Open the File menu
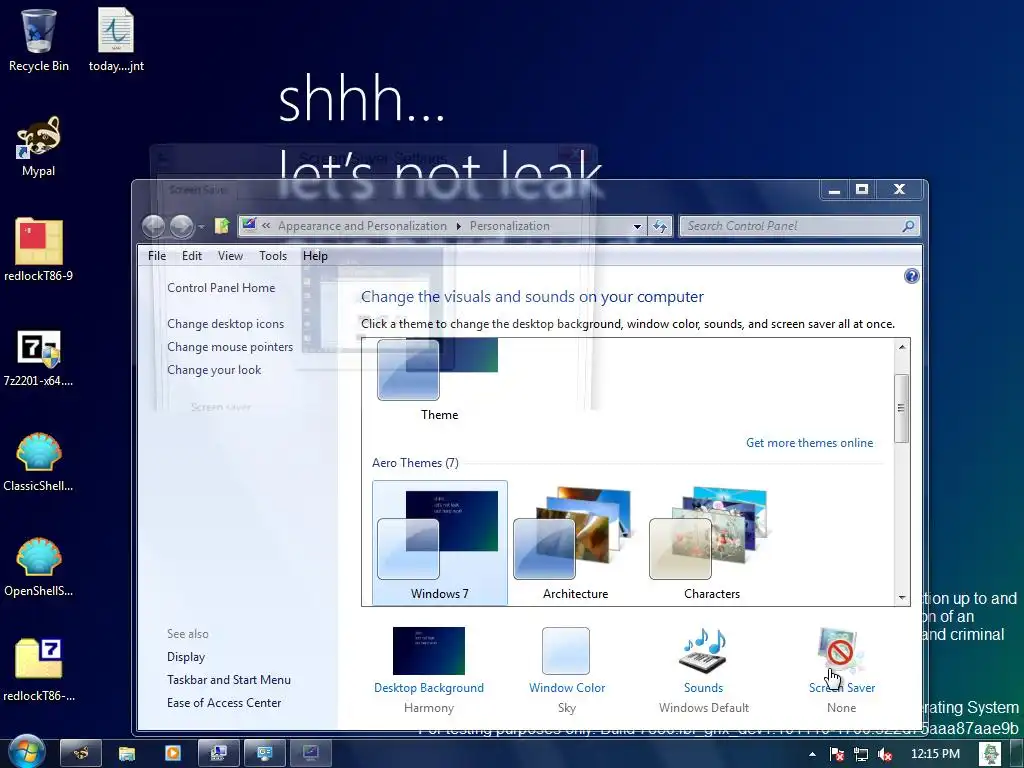1024x768 pixels. tap(157, 256)
